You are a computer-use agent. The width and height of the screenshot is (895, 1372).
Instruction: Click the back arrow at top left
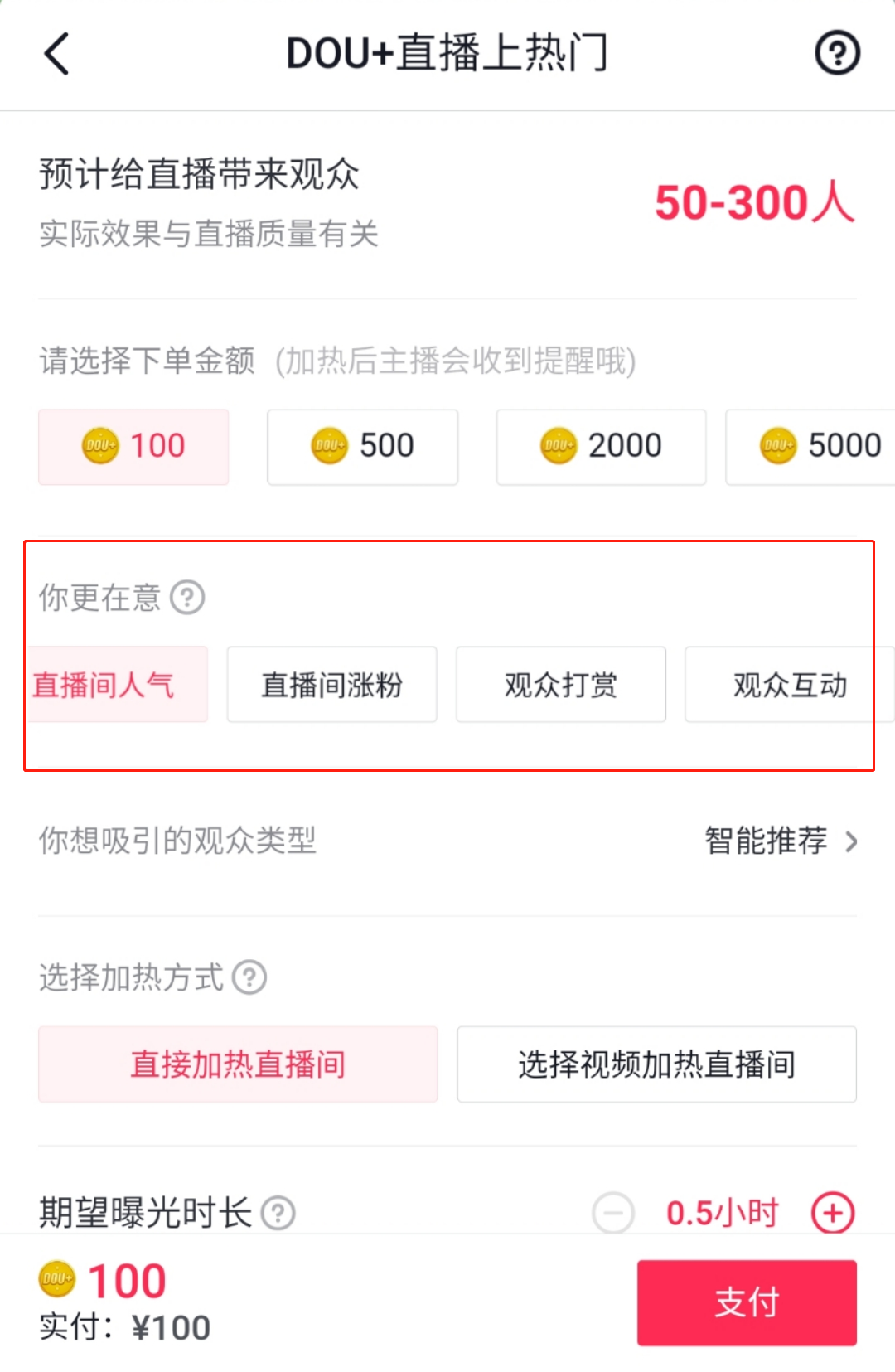click(55, 53)
